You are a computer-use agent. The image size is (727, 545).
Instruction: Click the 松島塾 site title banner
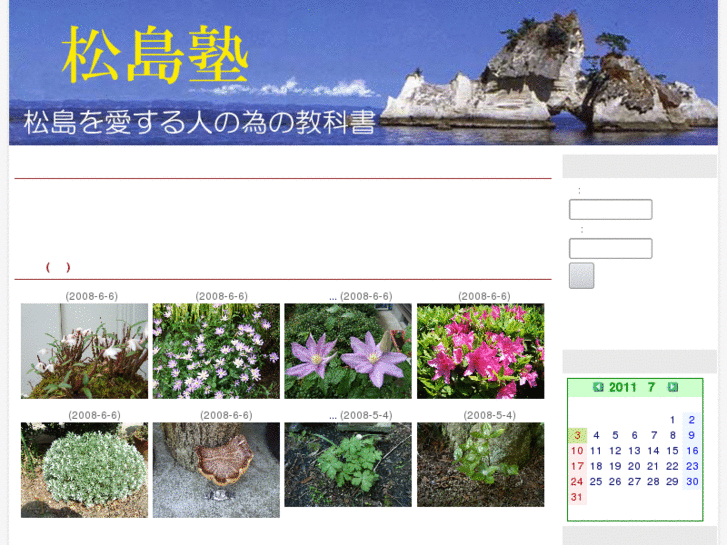tap(363, 73)
